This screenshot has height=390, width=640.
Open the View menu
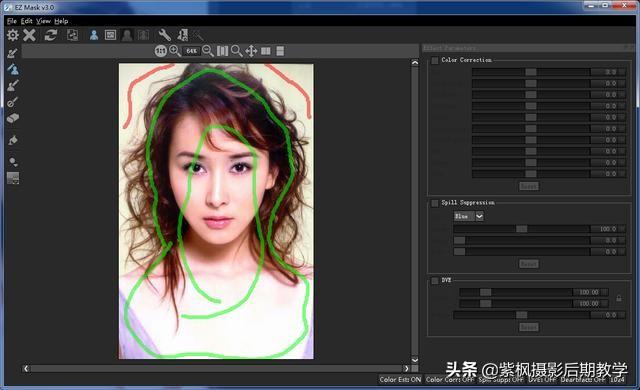[x=43, y=21]
